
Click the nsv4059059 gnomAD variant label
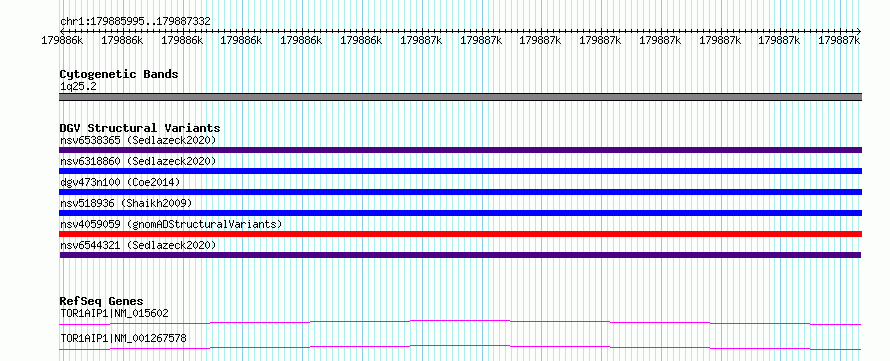click(171, 224)
